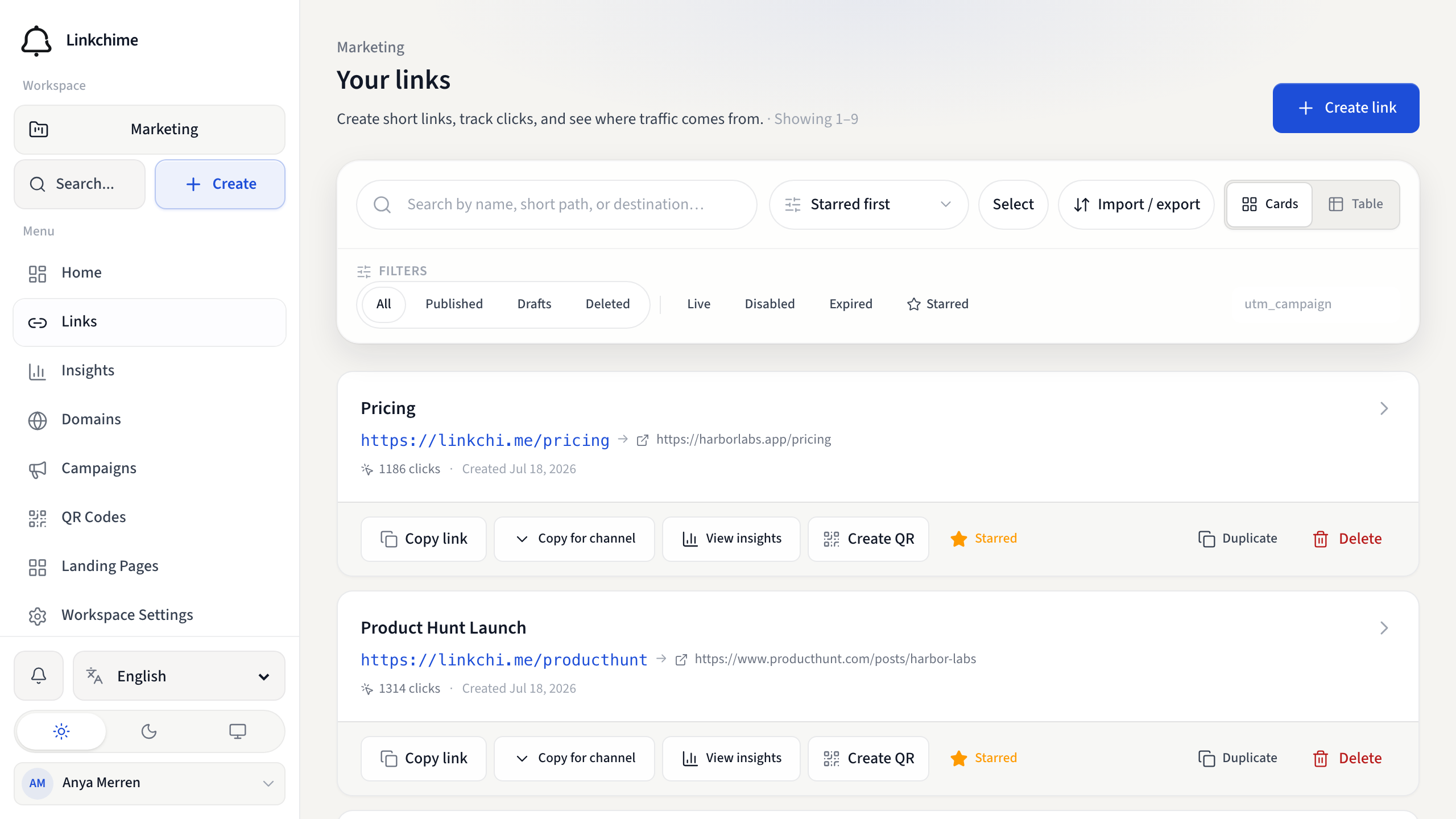Create QR for Pricing link
The image size is (1456, 819).
(868, 539)
